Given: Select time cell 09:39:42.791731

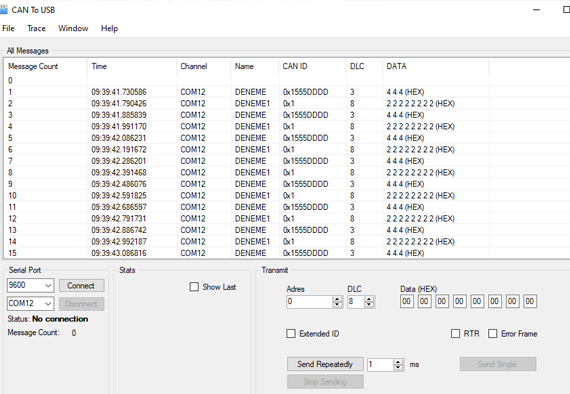Looking at the screenshot, I should pyautogui.click(x=119, y=218).
